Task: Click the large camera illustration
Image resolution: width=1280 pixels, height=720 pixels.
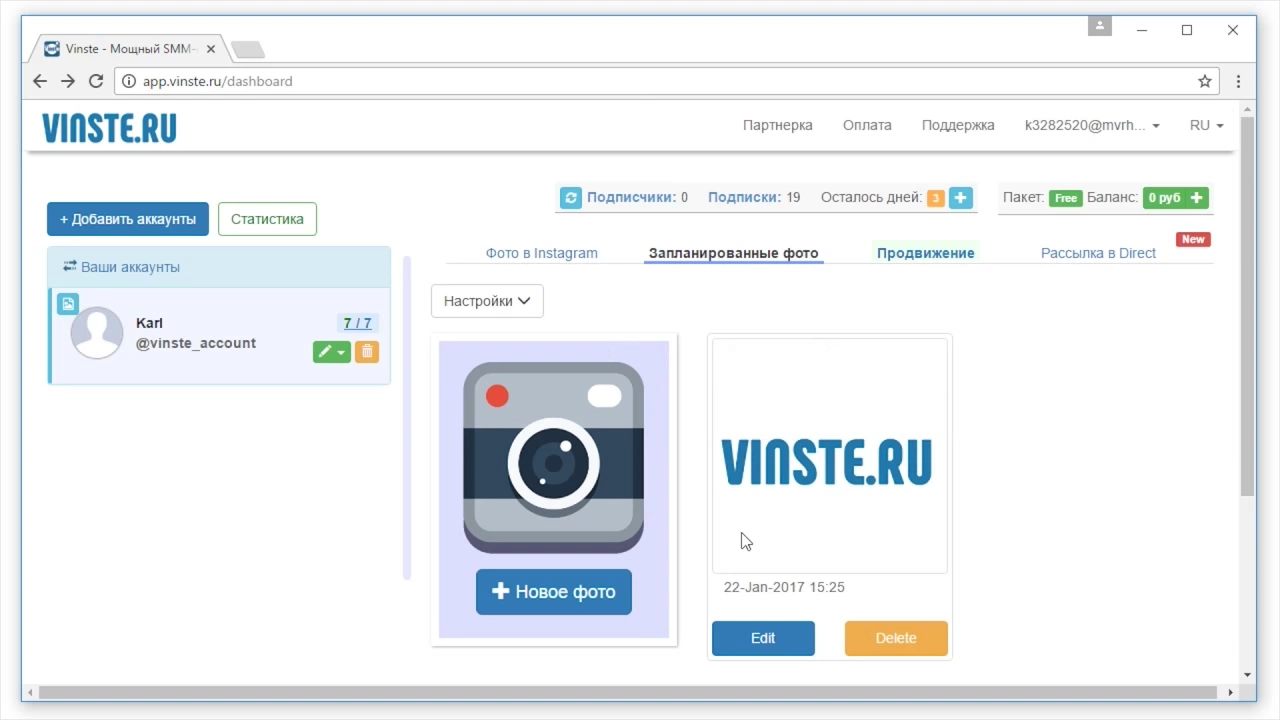Action: (x=553, y=456)
